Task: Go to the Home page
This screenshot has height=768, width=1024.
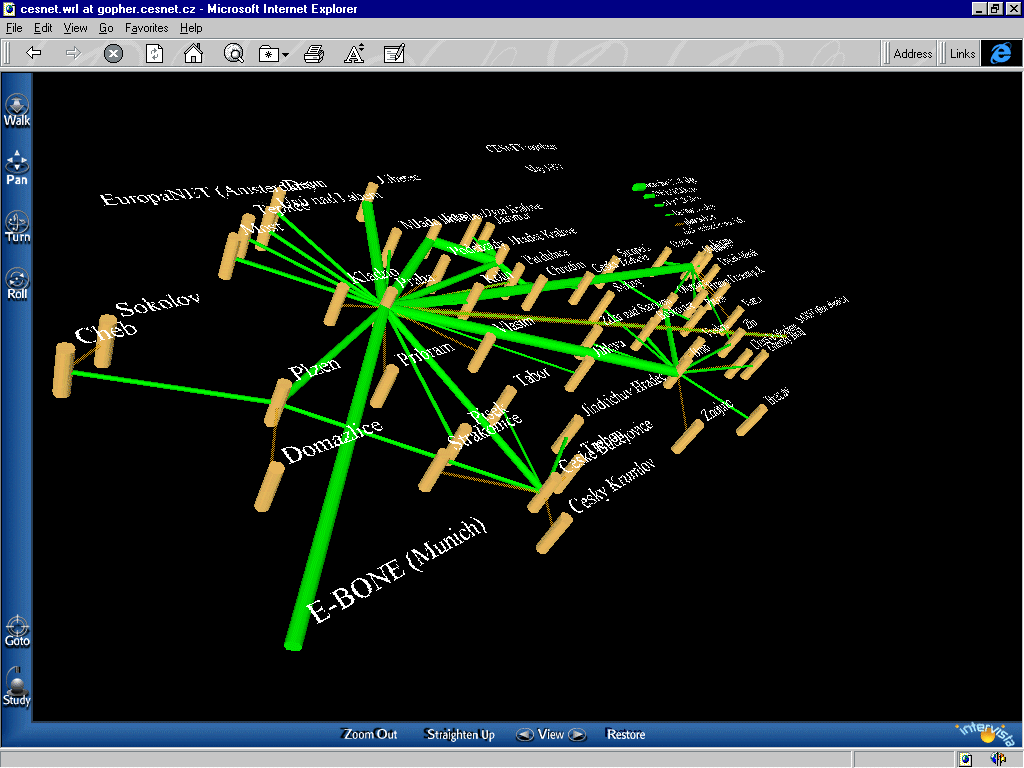Action: pyautogui.click(x=193, y=54)
